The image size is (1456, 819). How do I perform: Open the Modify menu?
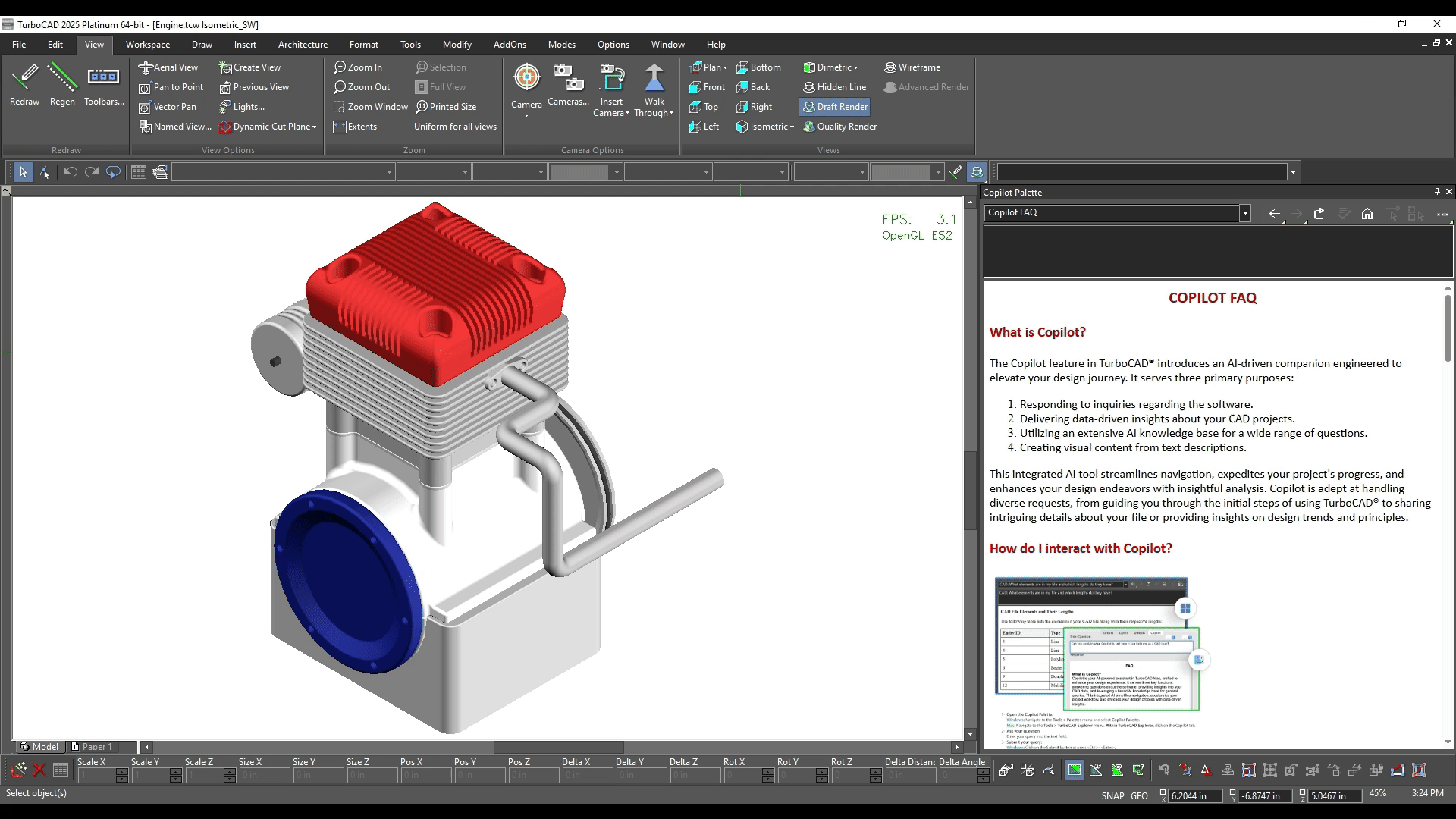[457, 45]
